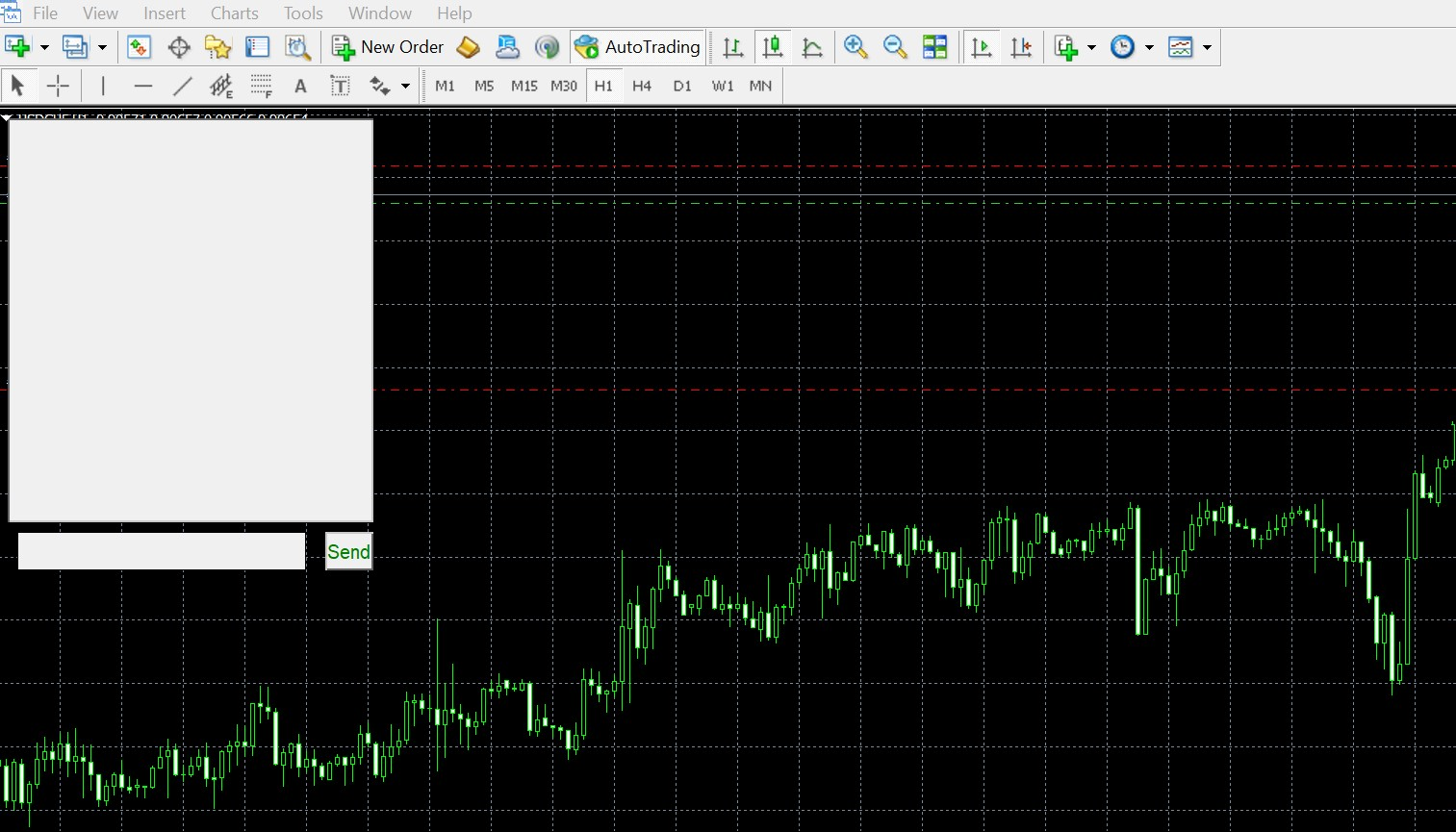
Task: Draw a trendline
Action: coord(183,86)
